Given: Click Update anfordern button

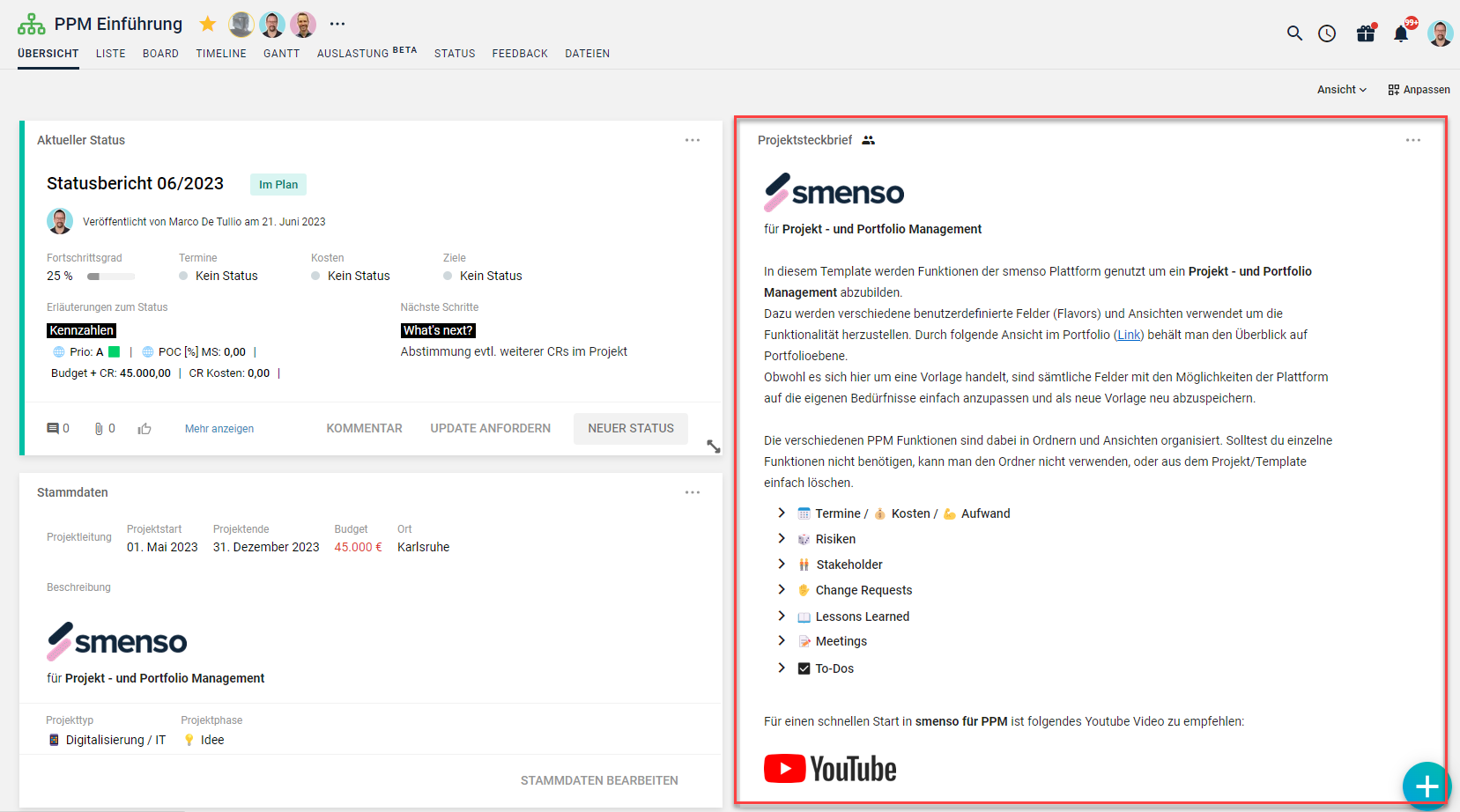Looking at the screenshot, I should (491, 428).
